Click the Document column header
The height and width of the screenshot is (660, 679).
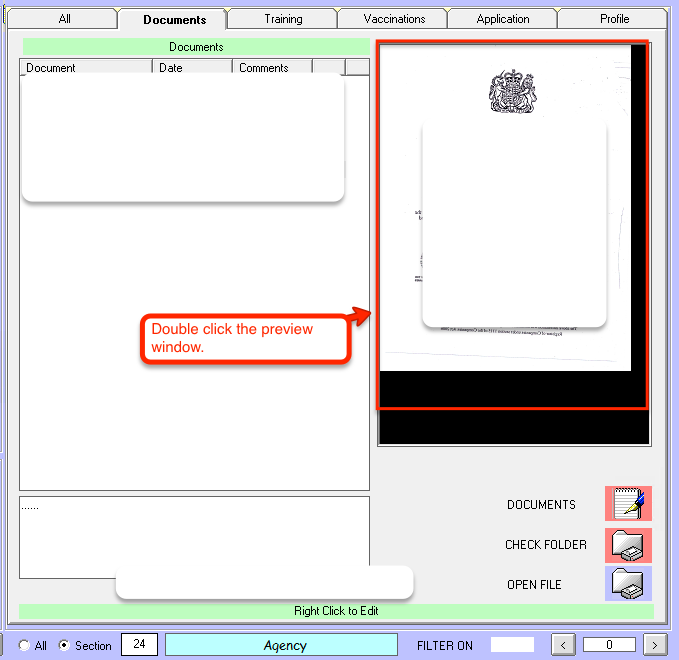pyautogui.click(x=86, y=68)
